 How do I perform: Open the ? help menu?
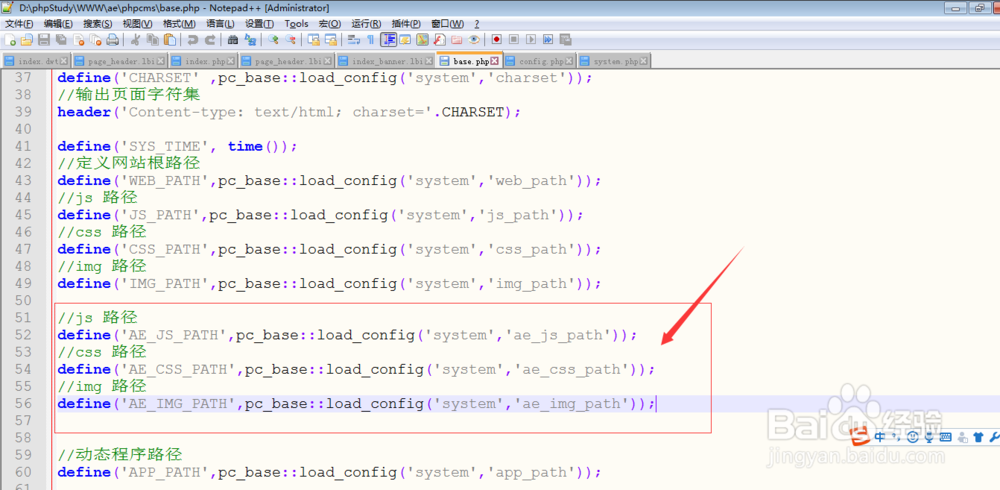[476, 24]
